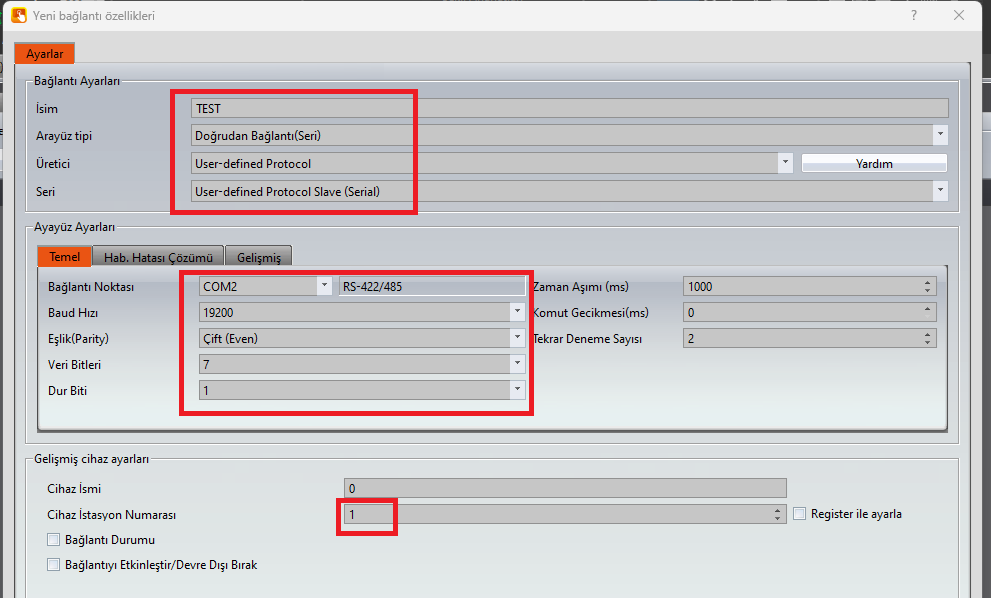Expand the Bağlantı Noktası COM2 dropdown

coord(323,287)
